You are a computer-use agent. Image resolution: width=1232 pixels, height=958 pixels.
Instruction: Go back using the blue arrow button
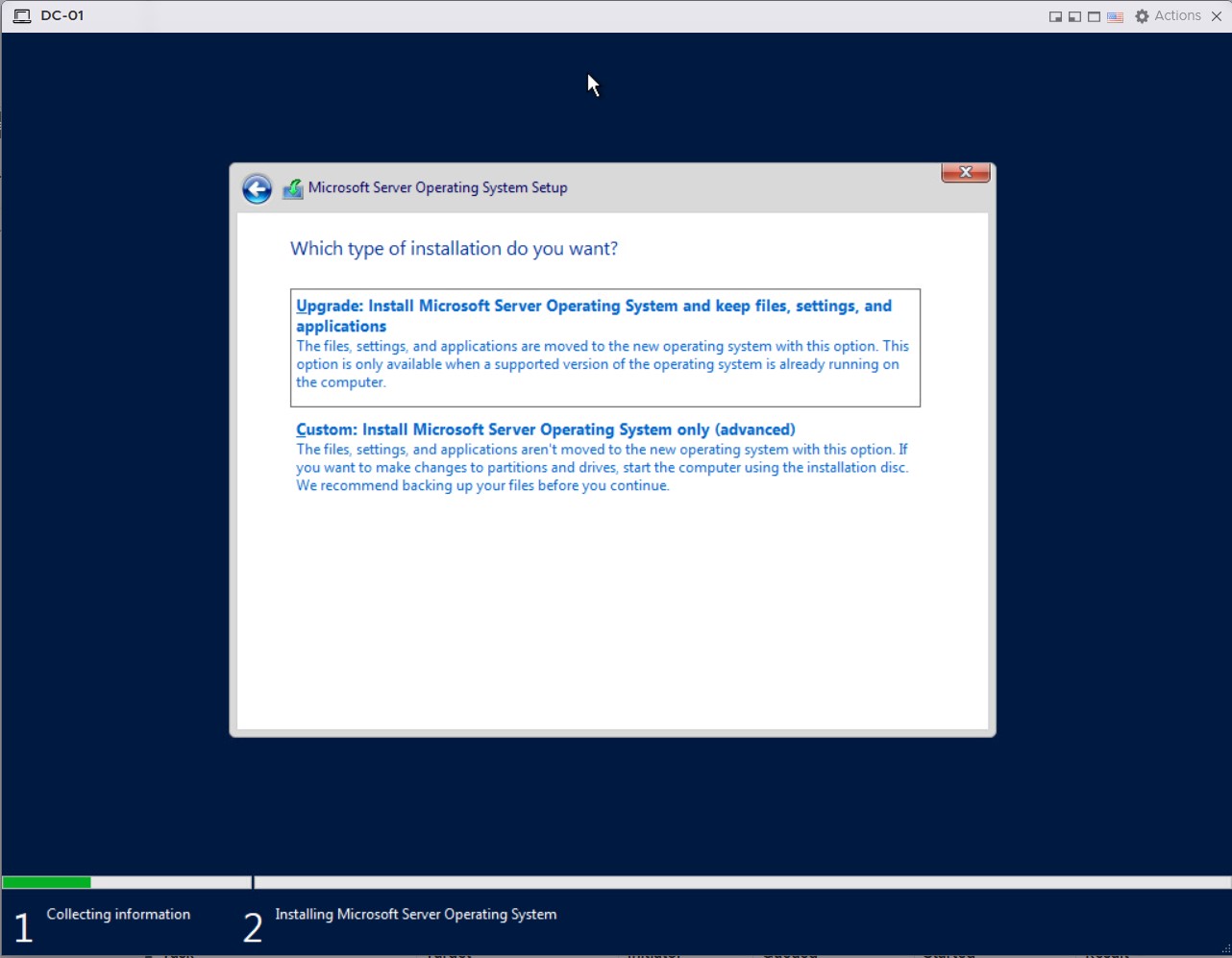click(x=257, y=188)
